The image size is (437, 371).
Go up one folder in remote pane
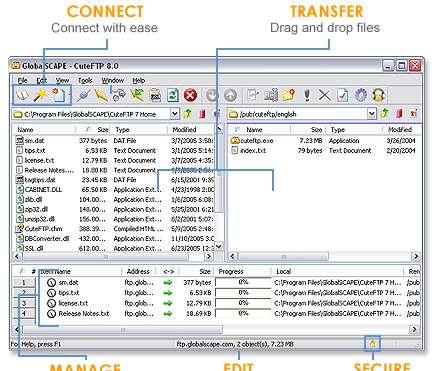click(x=385, y=114)
